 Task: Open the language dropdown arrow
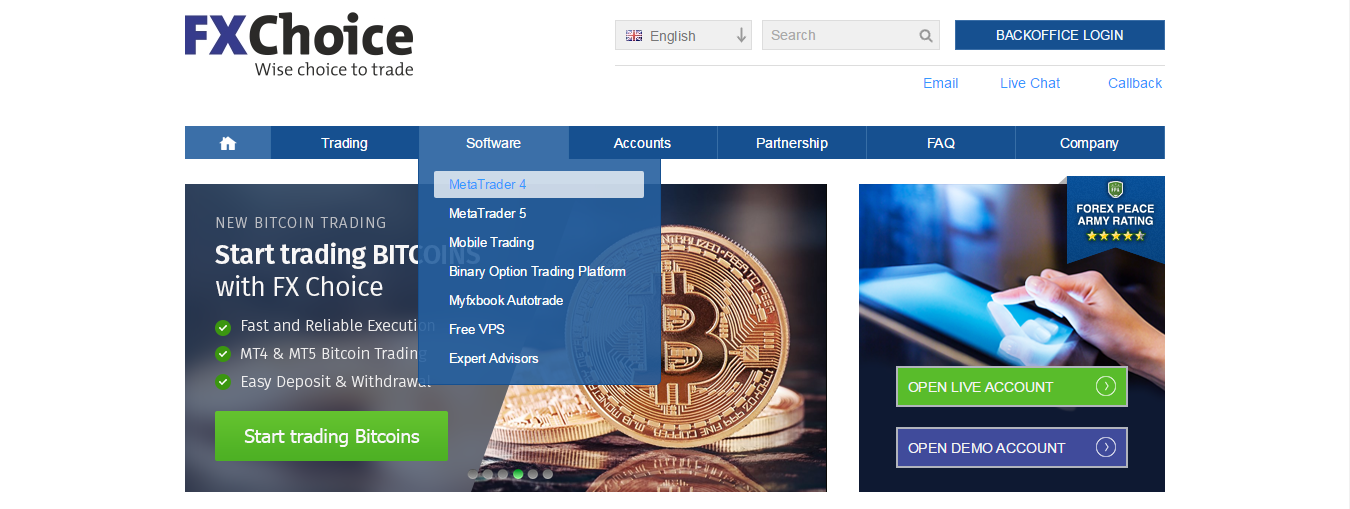(741, 35)
